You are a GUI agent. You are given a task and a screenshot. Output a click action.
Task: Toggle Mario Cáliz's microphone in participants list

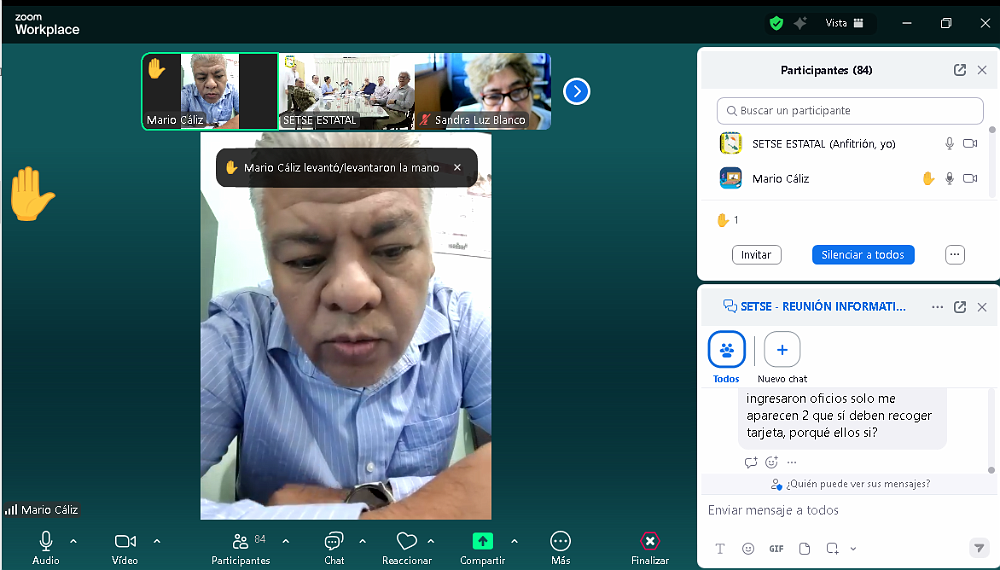click(x=949, y=179)
